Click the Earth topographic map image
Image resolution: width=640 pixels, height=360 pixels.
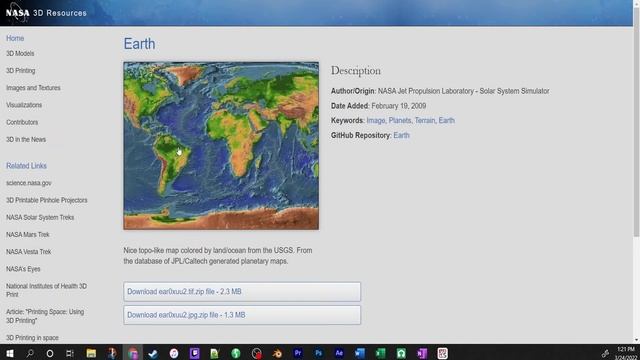point(221,146)
